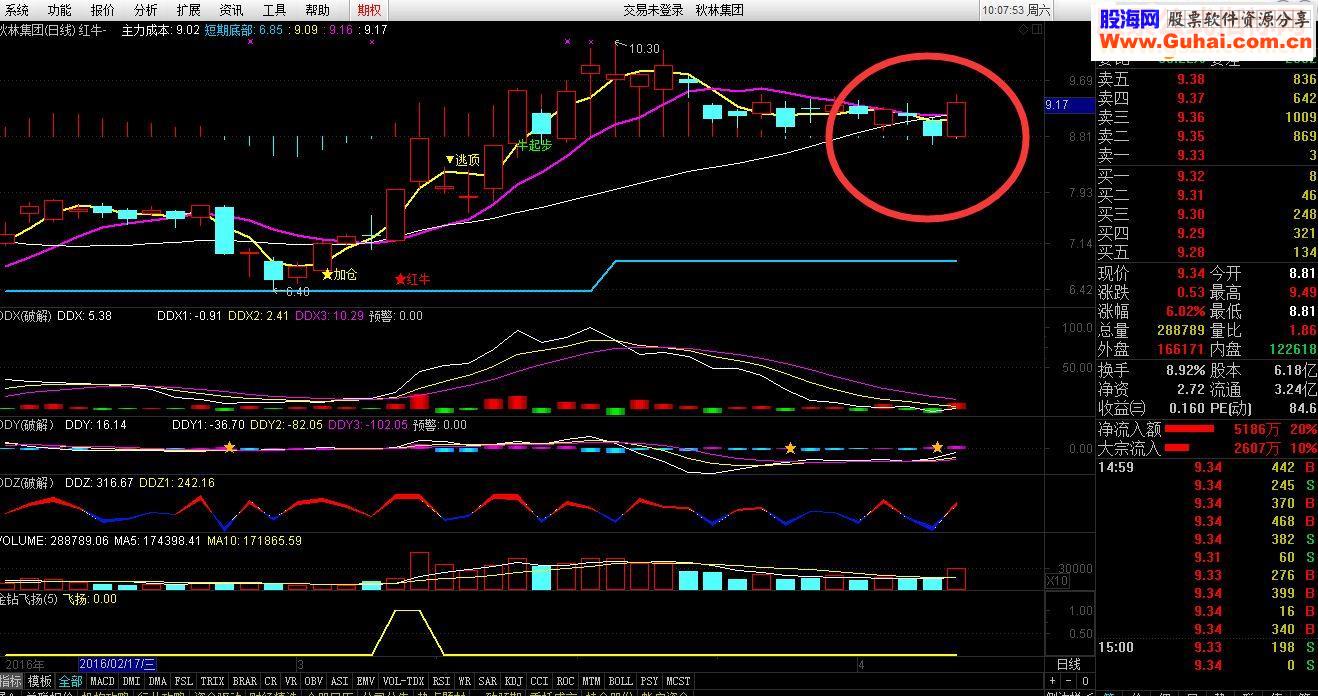1318x696 pixels.
Task: Click the 涨幅 value 6.02%
Action: 1184,311
